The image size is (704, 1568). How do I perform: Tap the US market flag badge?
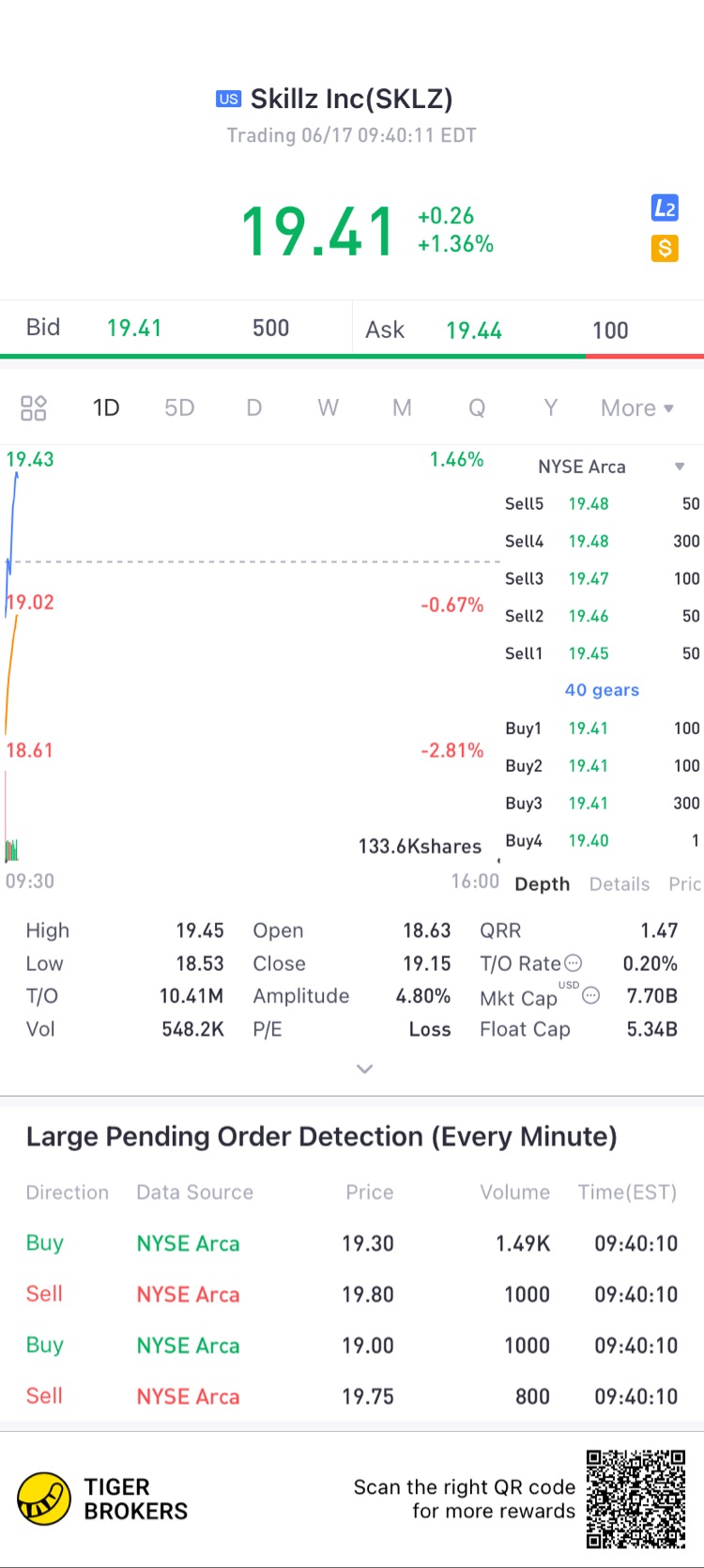pyautogui.click(x=228, y=99)
